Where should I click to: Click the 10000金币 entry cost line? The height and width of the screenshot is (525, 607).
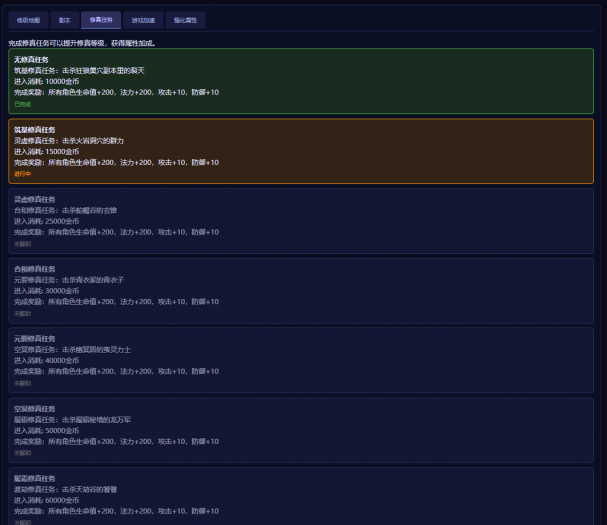point(47,81)
